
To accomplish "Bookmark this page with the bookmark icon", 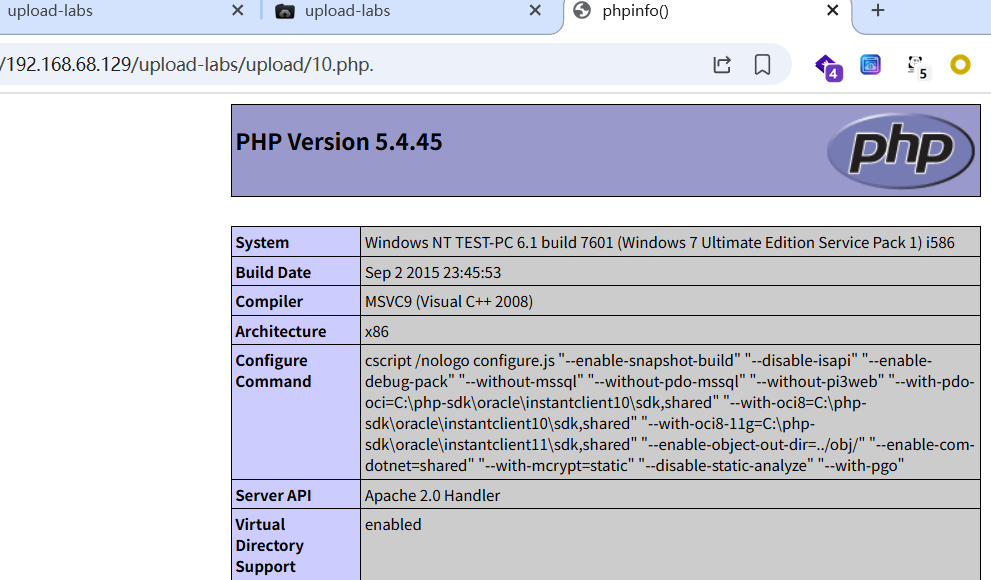I will coord(762,65).
